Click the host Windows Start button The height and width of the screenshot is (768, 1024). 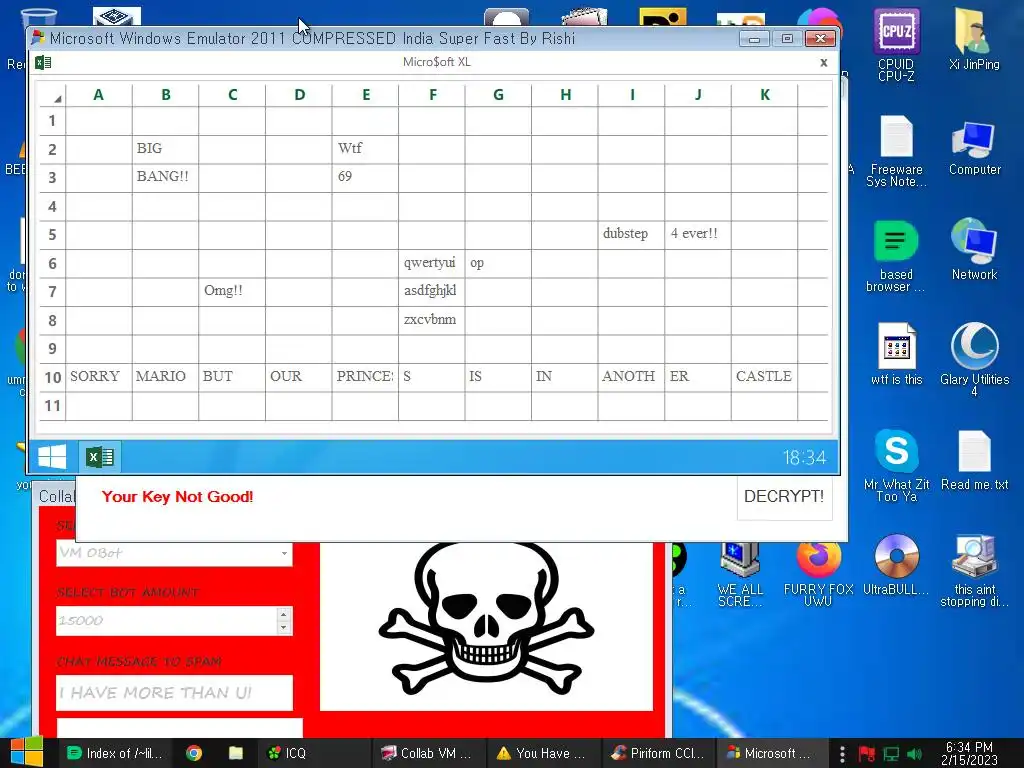[x=27, y=752]
